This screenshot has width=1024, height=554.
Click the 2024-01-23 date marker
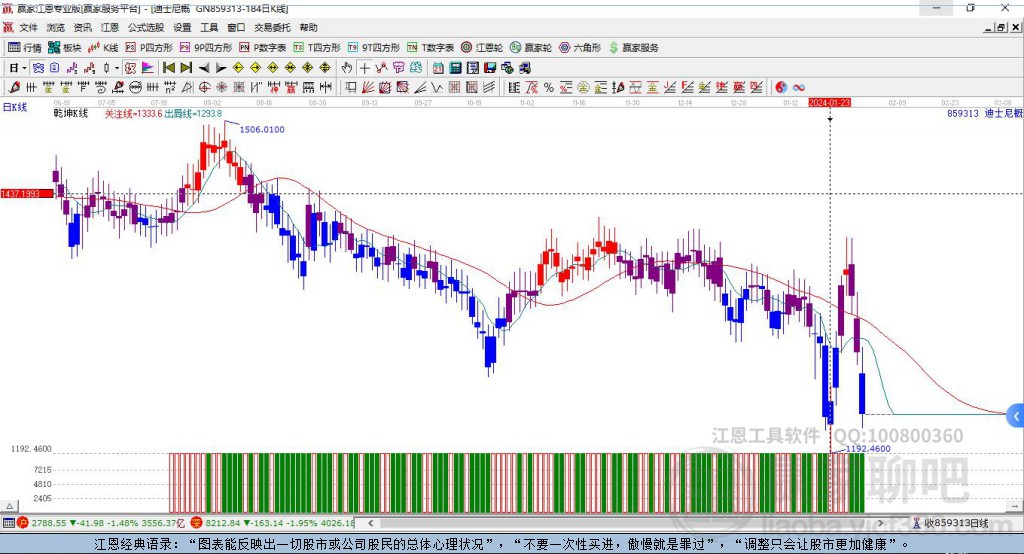(829, 102)
